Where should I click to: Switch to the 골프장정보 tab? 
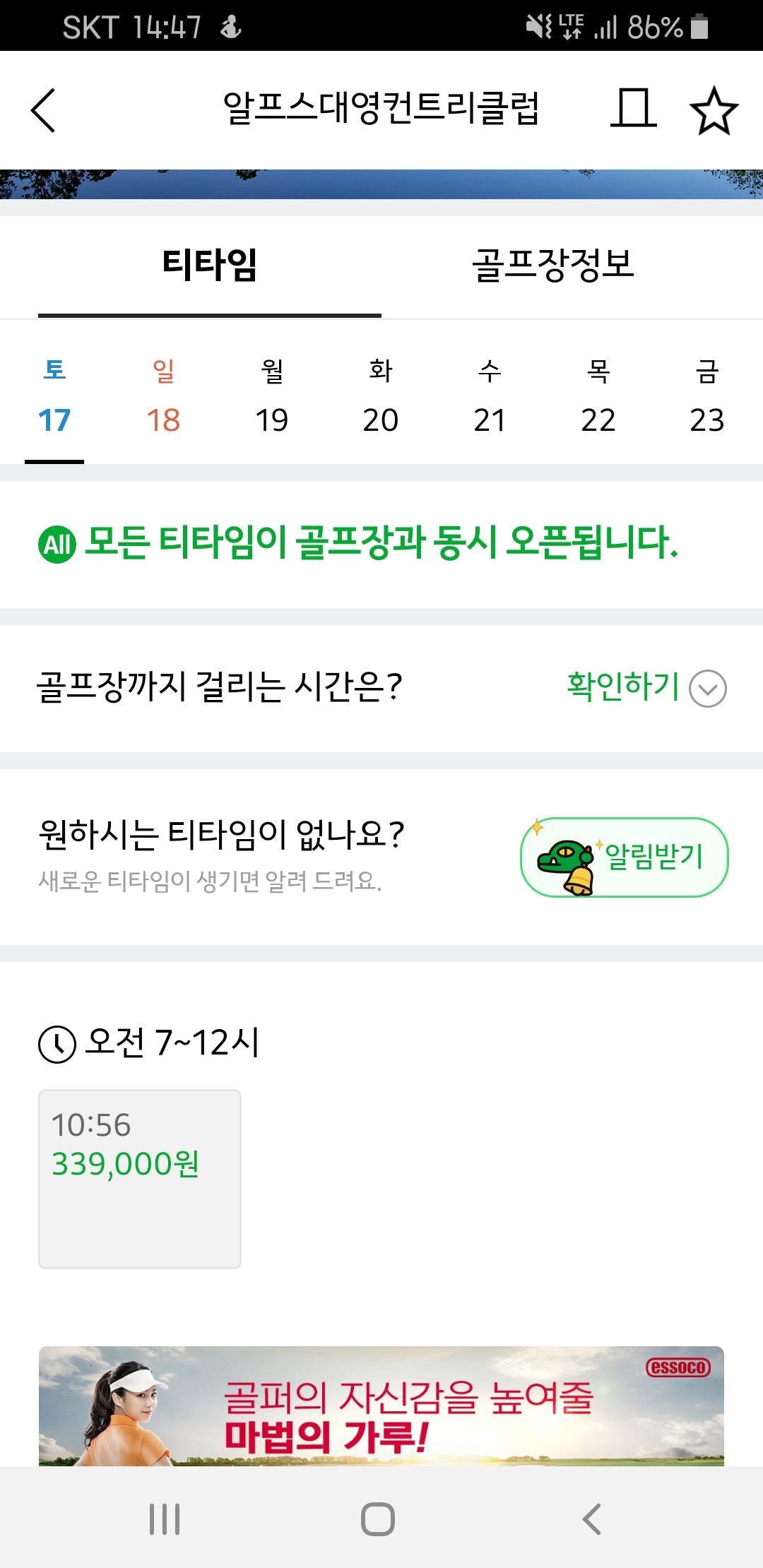pyautogui.click(x=553, y=266)
